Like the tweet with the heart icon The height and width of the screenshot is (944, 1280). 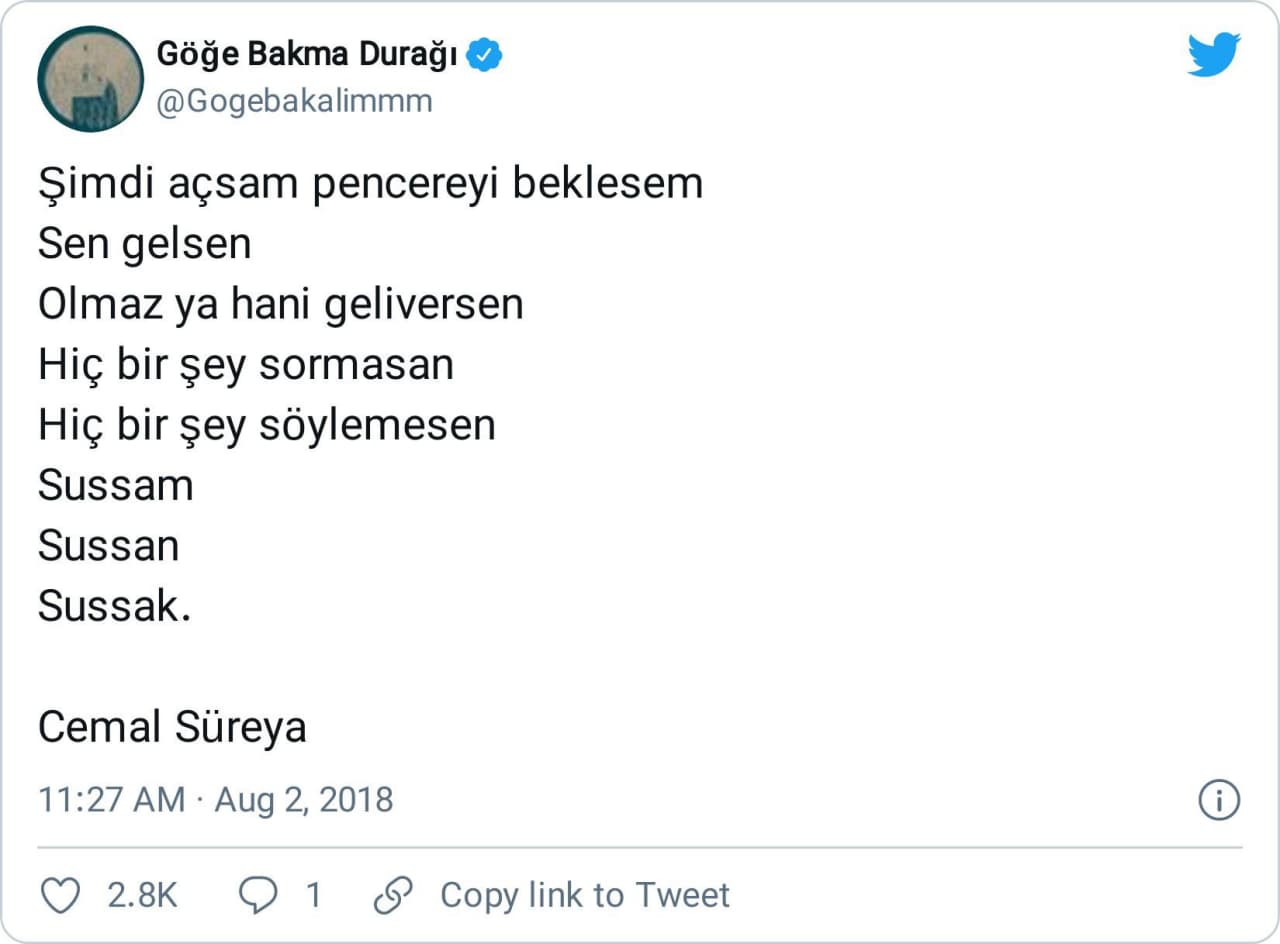(x=63, y=895)
